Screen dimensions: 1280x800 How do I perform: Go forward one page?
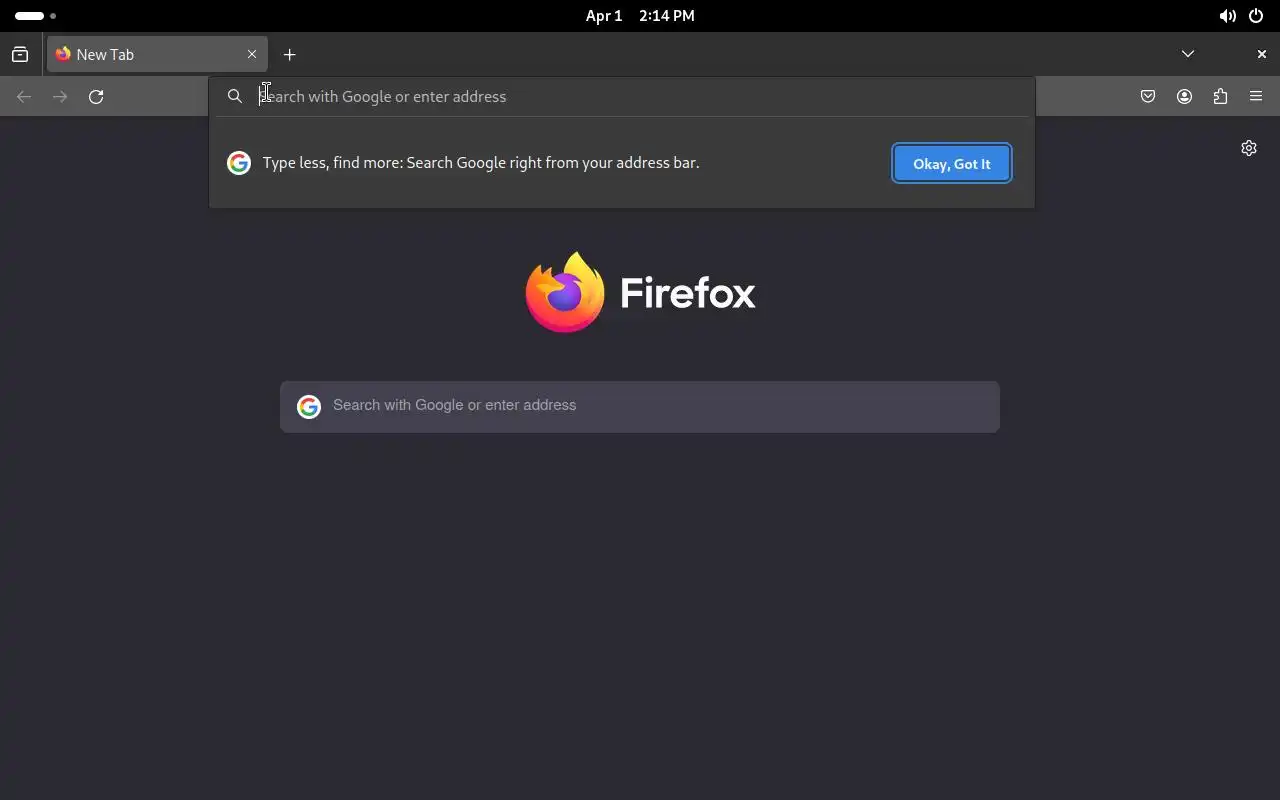(60, 97)
